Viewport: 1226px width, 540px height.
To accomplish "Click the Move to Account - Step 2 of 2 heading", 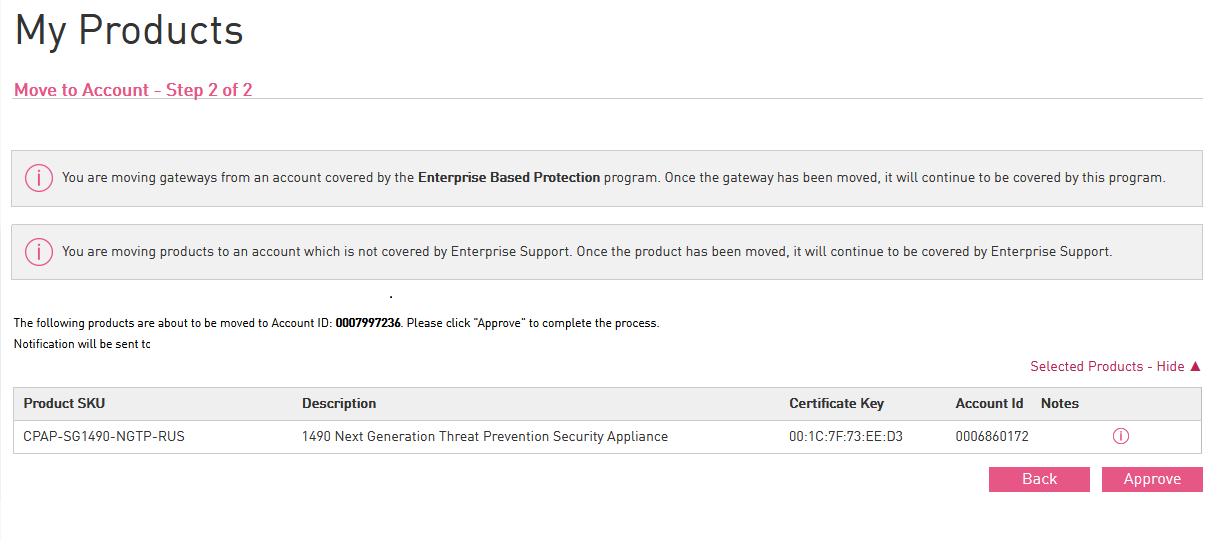I will 133,90.
